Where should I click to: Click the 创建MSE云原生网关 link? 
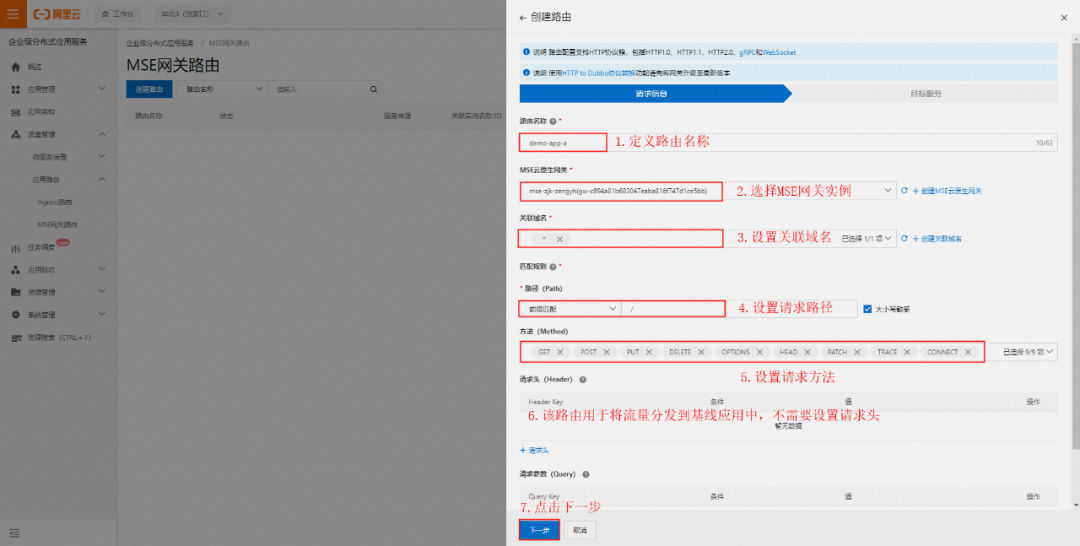point(947,191)
